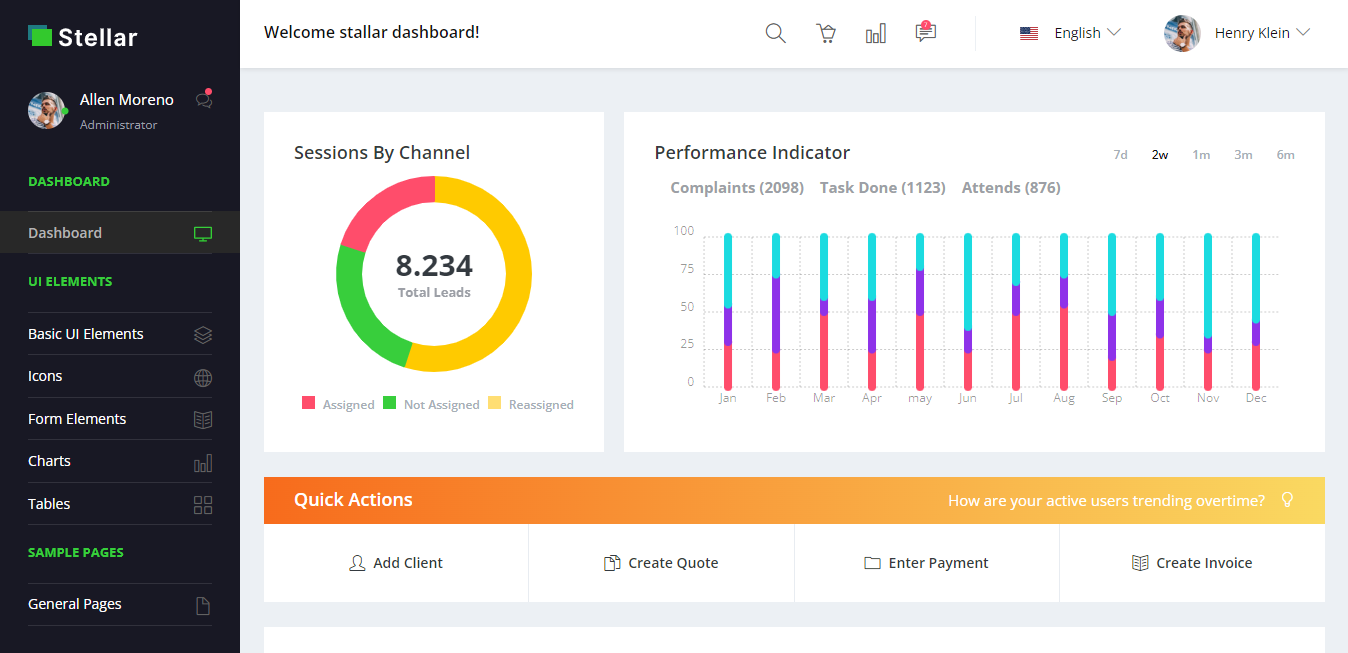Open the search icon in top navbar
The image size is (1348, 653).
pos(775,32)
